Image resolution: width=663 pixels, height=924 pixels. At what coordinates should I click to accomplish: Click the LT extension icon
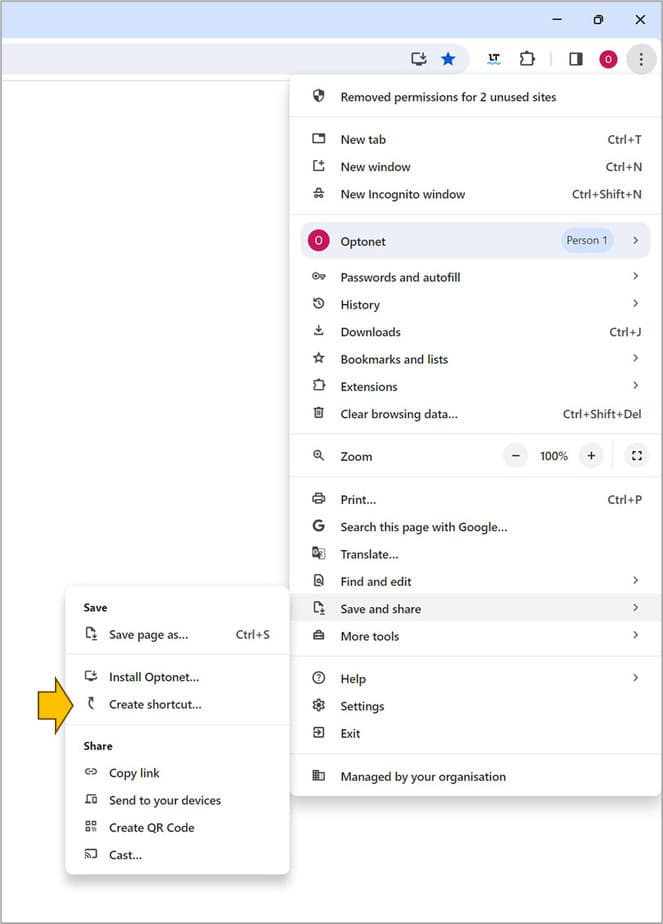pyautogui.click(x=493, y=59)
